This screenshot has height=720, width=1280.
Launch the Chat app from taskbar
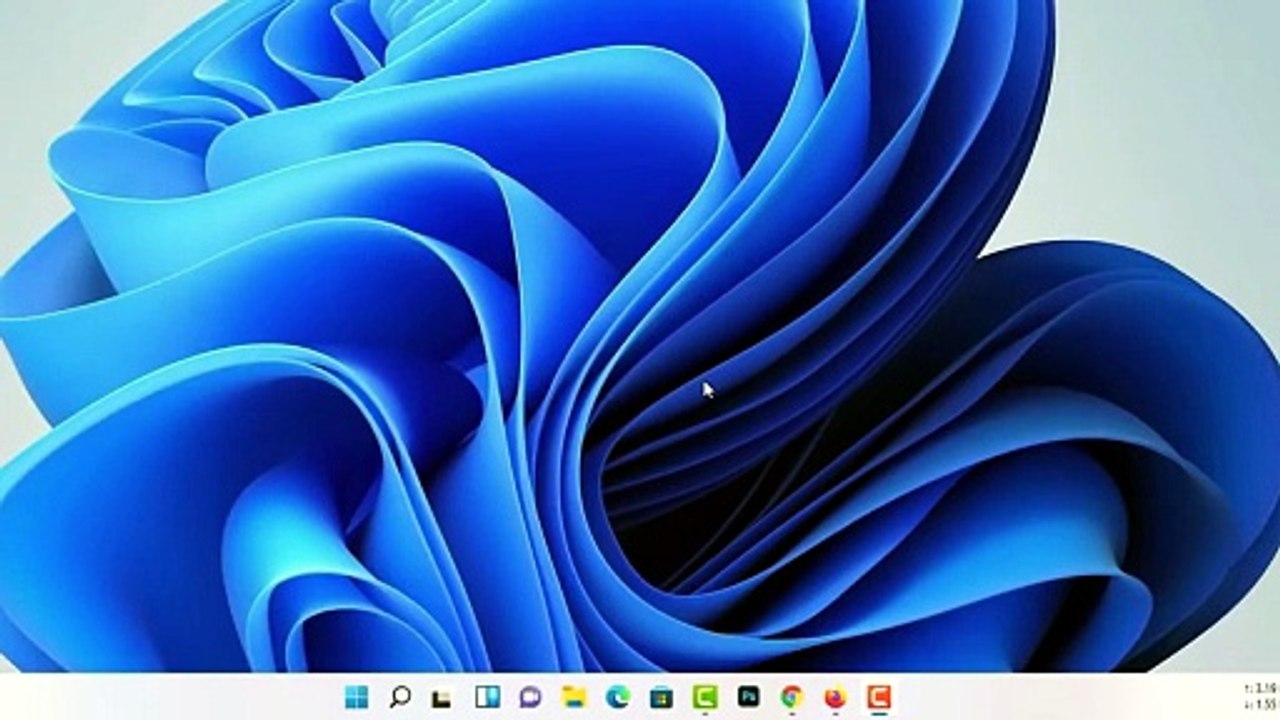coord(530,697)
